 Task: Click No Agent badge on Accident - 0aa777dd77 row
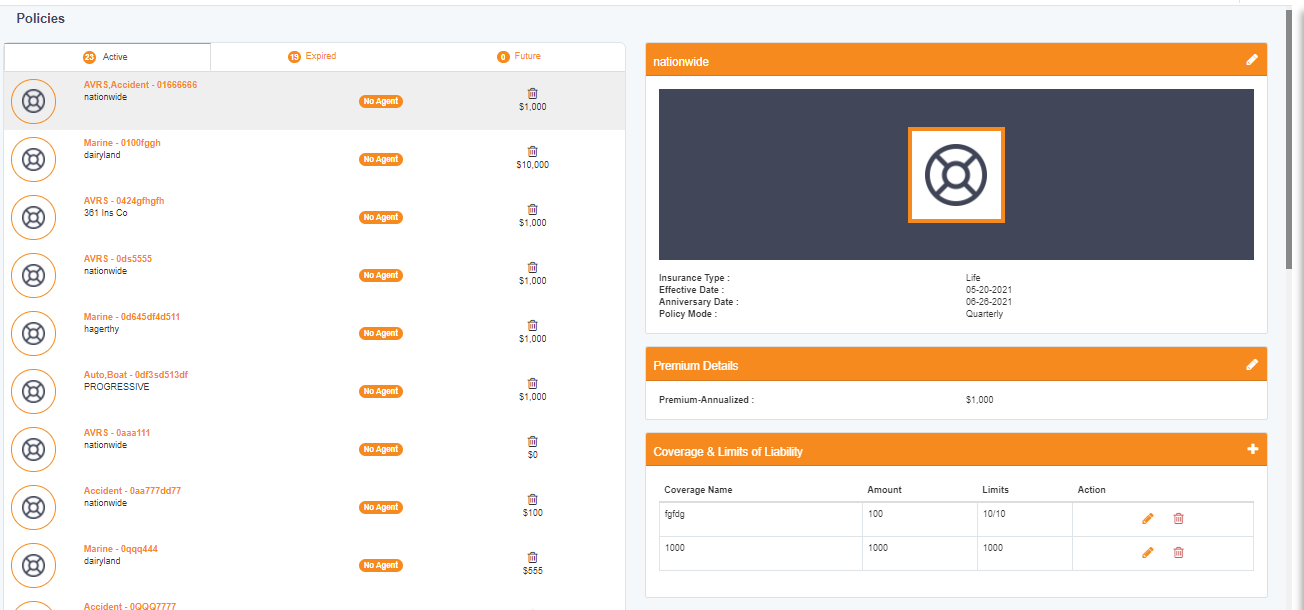pos(381,507)
